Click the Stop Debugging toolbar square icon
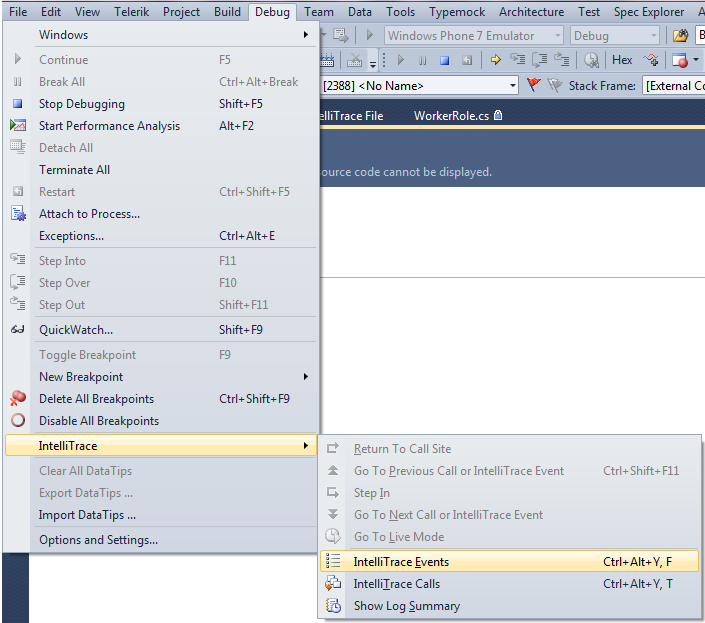 tap(445, 60)
